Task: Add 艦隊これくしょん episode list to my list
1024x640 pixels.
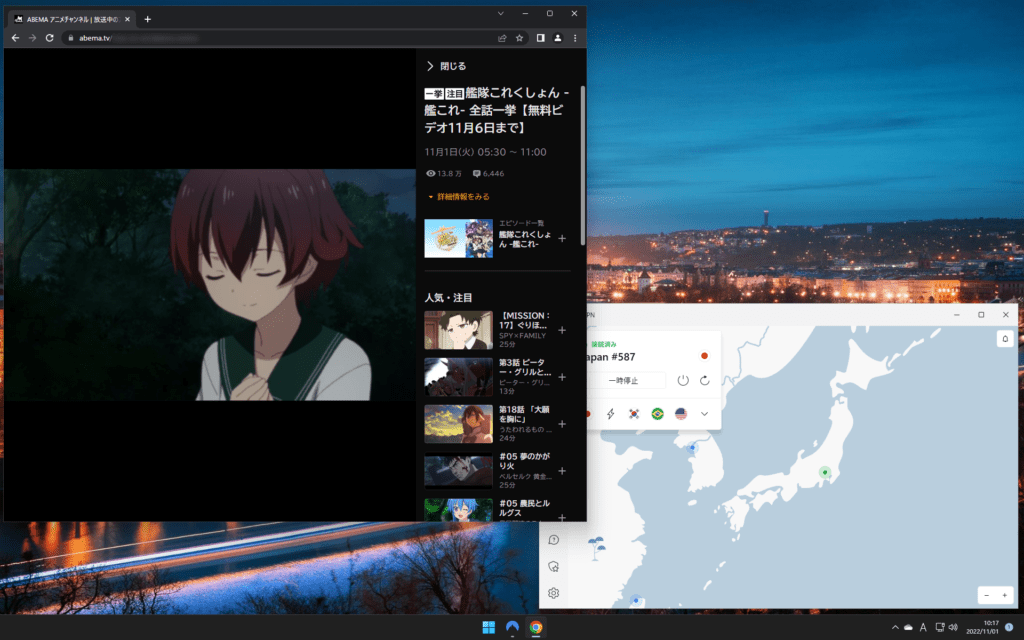Action: [562, 238]
